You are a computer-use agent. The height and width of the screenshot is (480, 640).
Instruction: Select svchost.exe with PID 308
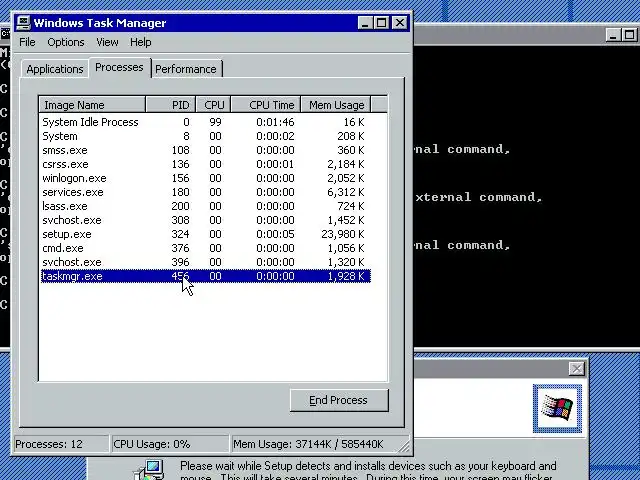pos(206,220)
